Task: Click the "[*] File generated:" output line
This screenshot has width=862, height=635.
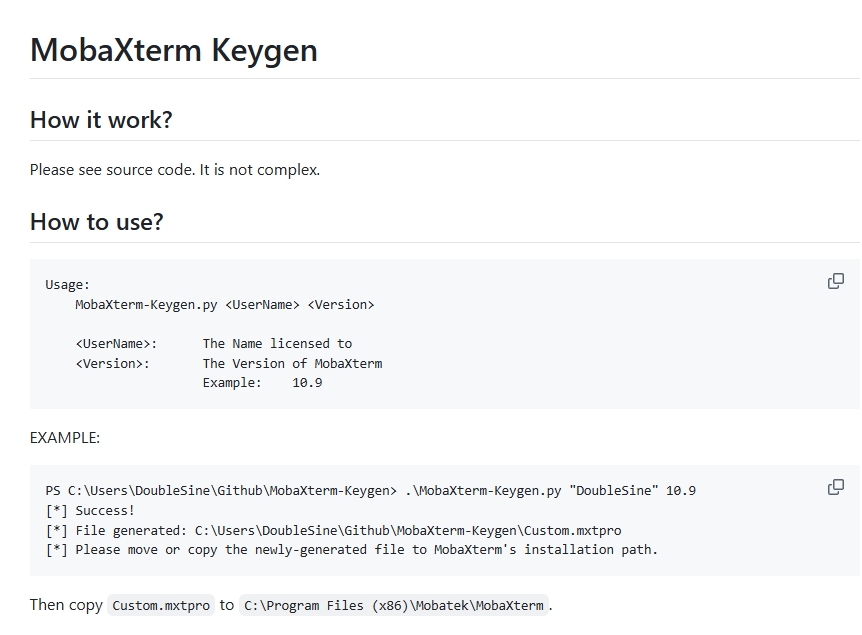Action: (x=334, y=531)
